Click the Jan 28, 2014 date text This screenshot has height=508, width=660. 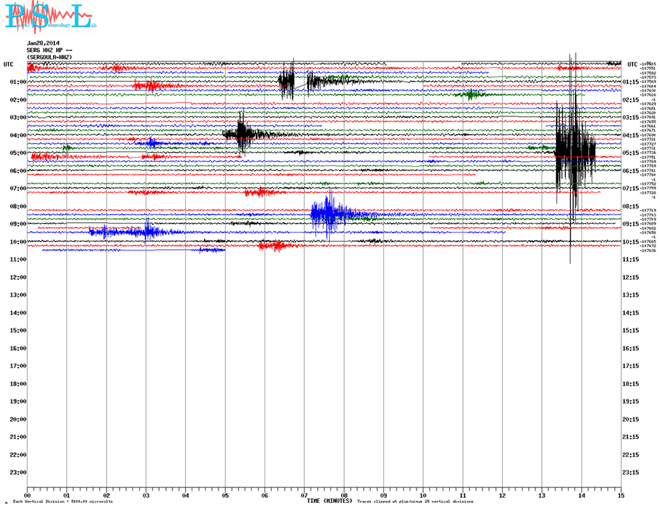coord(44,43)
